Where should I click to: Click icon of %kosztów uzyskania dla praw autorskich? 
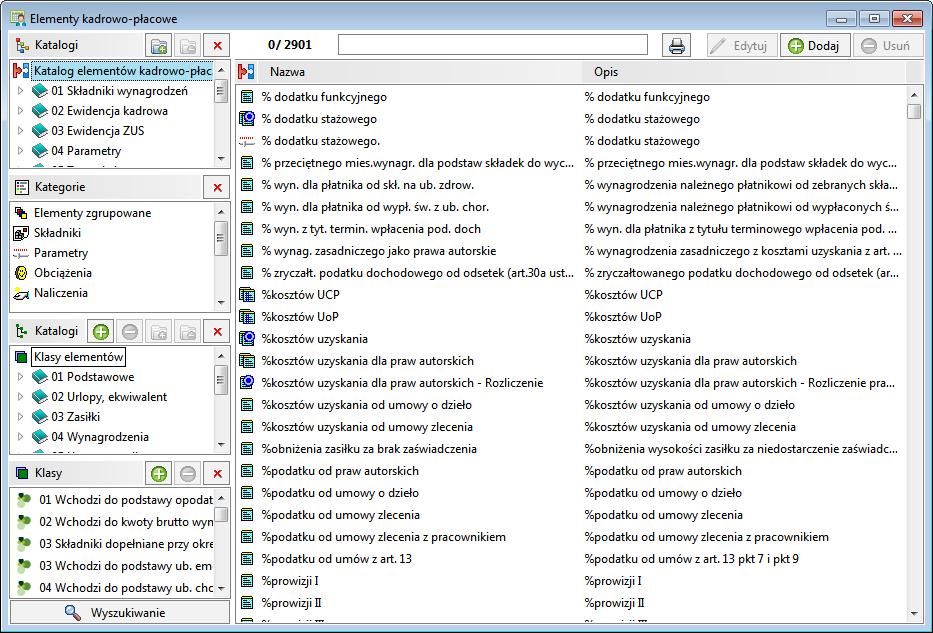247,361
